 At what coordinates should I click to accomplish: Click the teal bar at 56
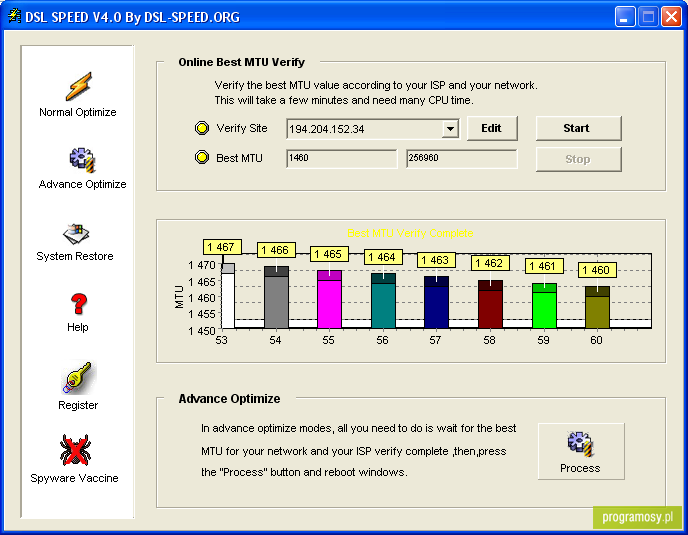click(383, 301)
